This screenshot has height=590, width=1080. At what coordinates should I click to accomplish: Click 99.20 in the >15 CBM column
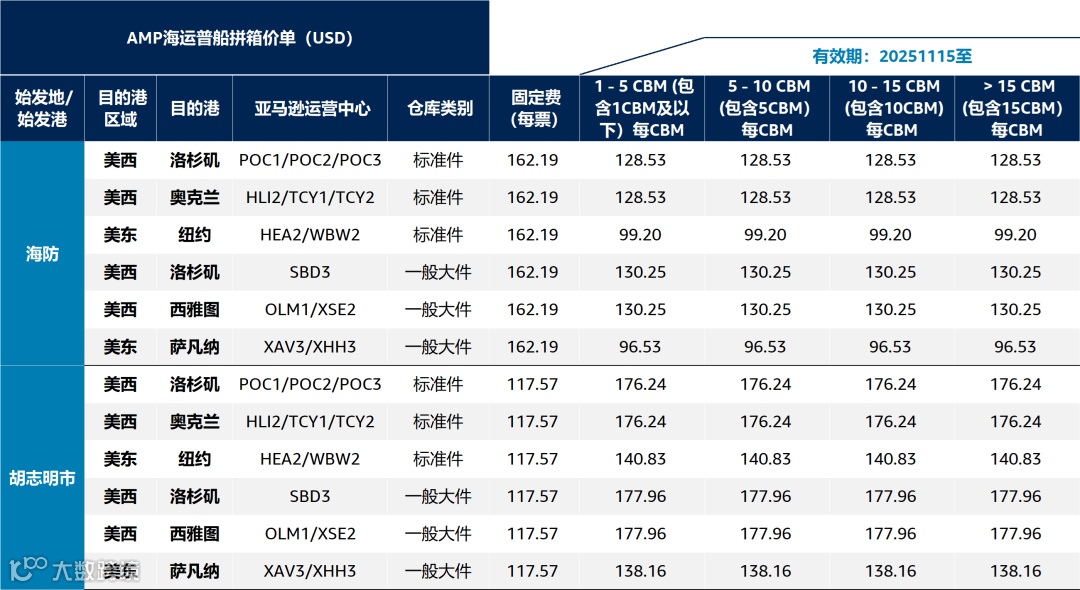1015,235
